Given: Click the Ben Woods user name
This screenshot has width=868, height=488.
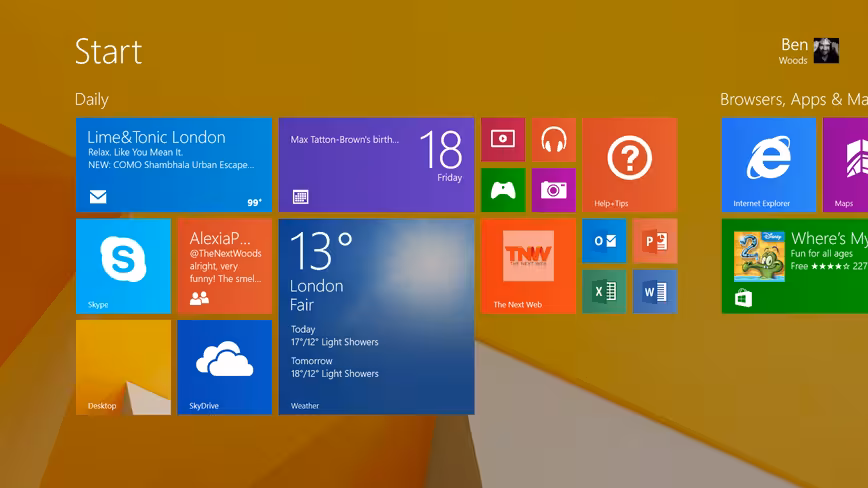Looking at the screenshot, I should click(794, 51).
